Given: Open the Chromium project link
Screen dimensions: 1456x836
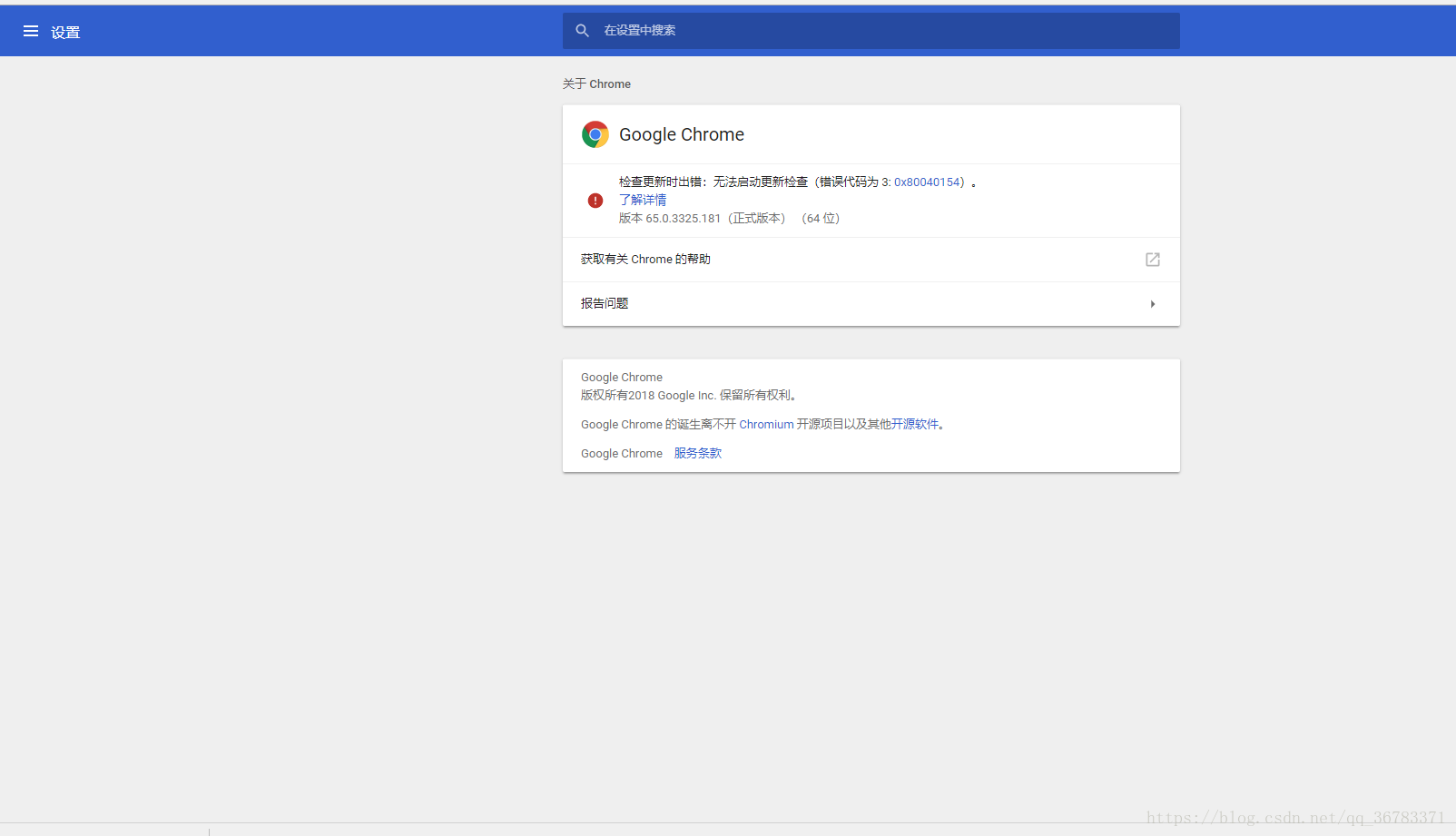Looking at the screenshot, I should coord(766,424).
